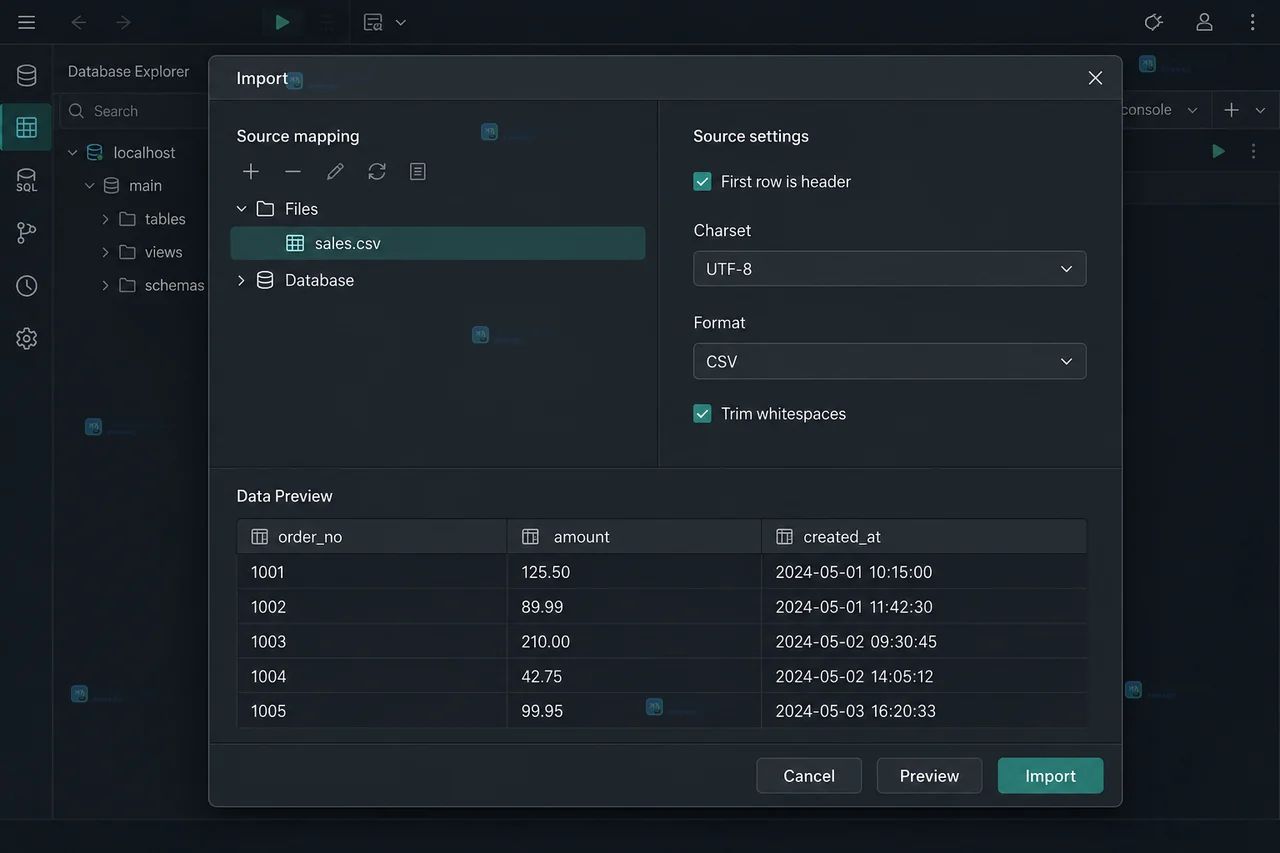This screenshot has width=1280, height=853.
Task: Select the views folder in explorer
Action: [163, 252]
